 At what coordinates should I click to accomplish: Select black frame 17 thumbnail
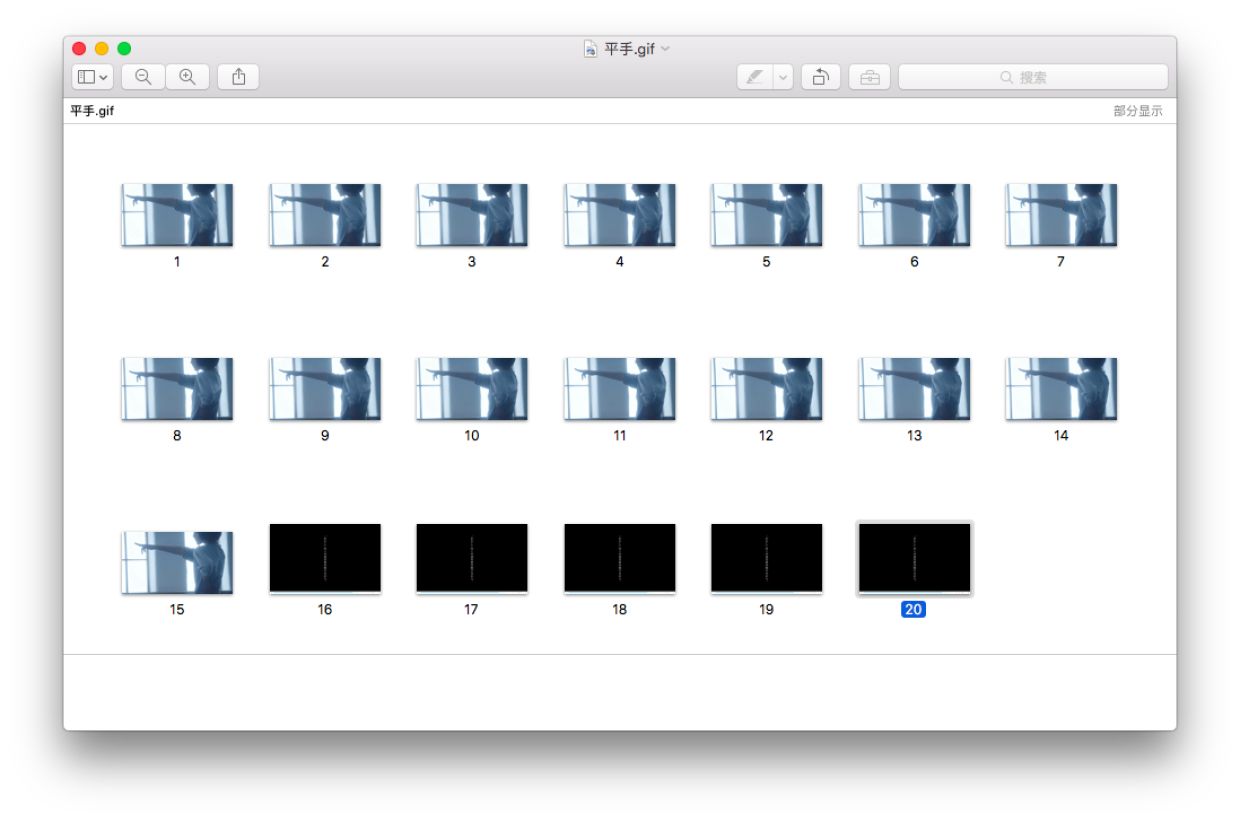point(472,558)
